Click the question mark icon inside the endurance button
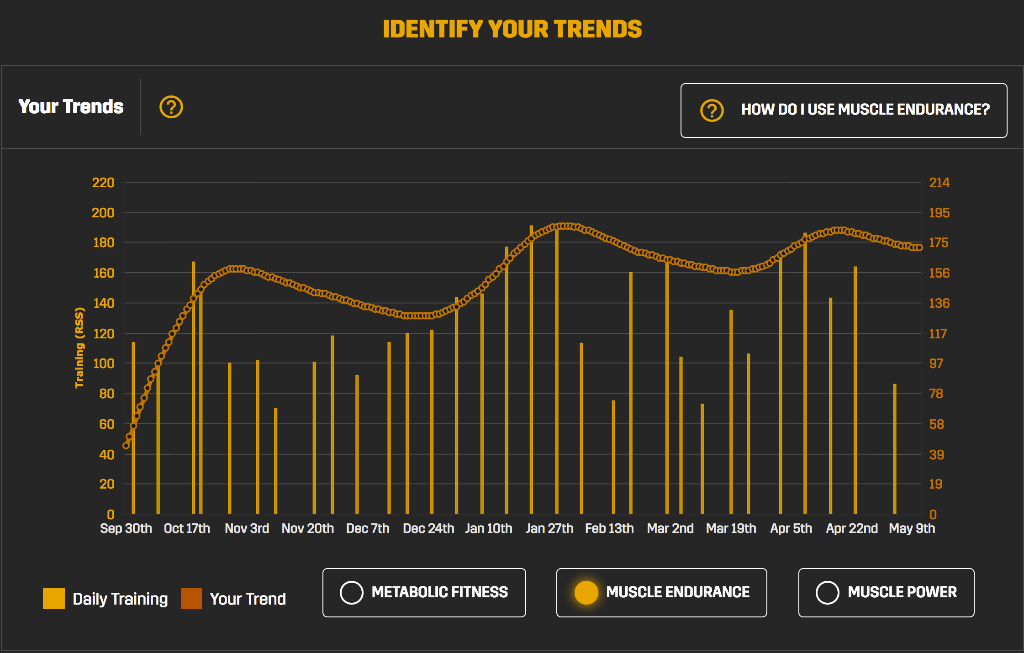 (x=711, y=111)
